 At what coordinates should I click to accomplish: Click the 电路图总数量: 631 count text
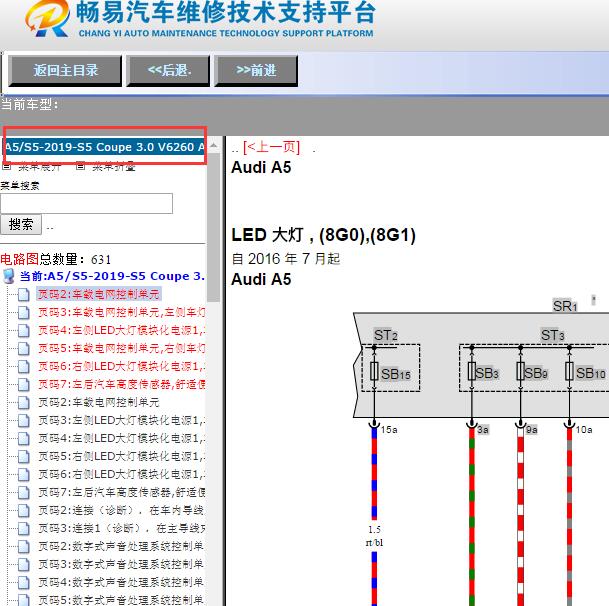[x=56, y=259]
